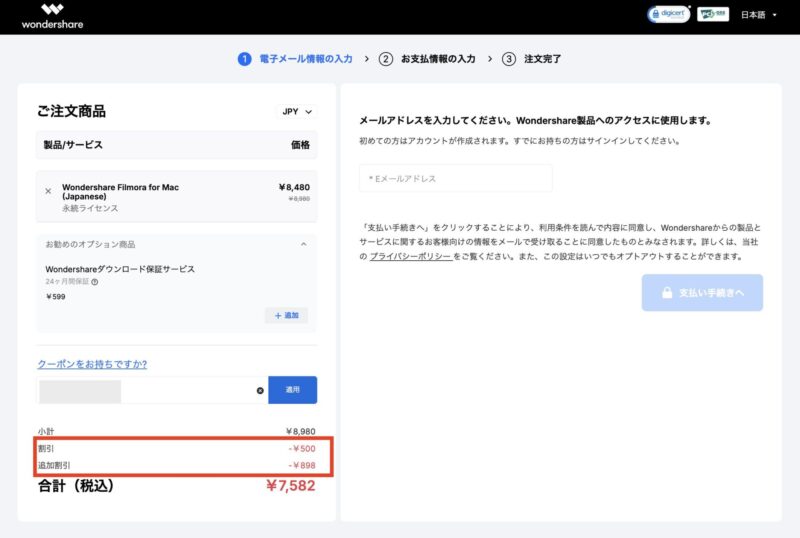Click the step 2 circle indicator
The image size is (800, 538).
point(386,59)
